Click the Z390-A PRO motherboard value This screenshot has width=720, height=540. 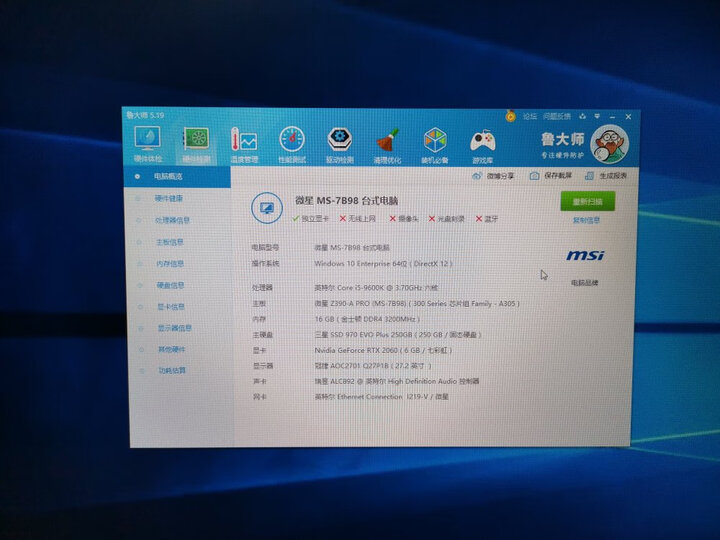(417, 304)
